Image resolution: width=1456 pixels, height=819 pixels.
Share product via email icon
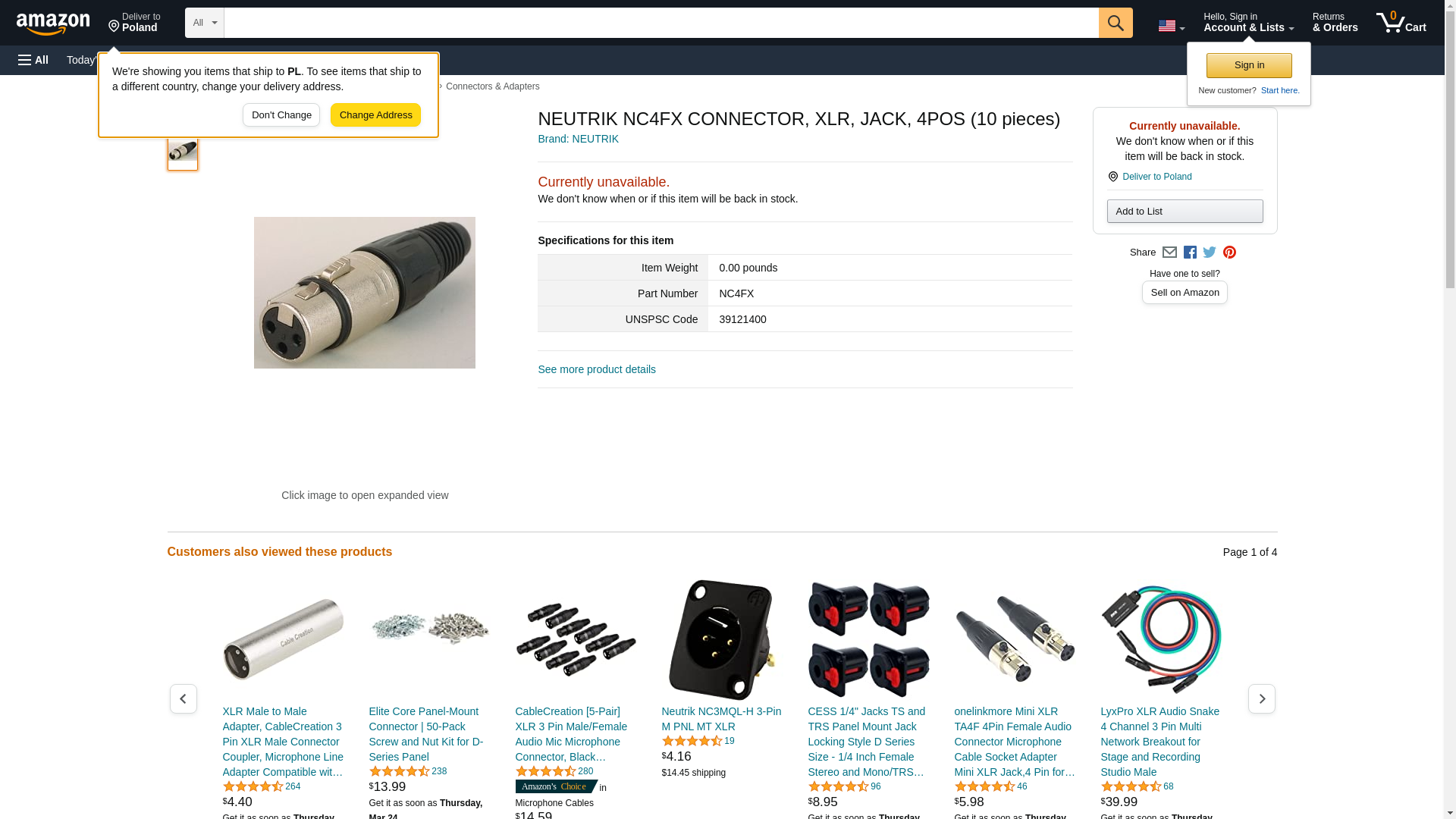tap(1169, 253)
